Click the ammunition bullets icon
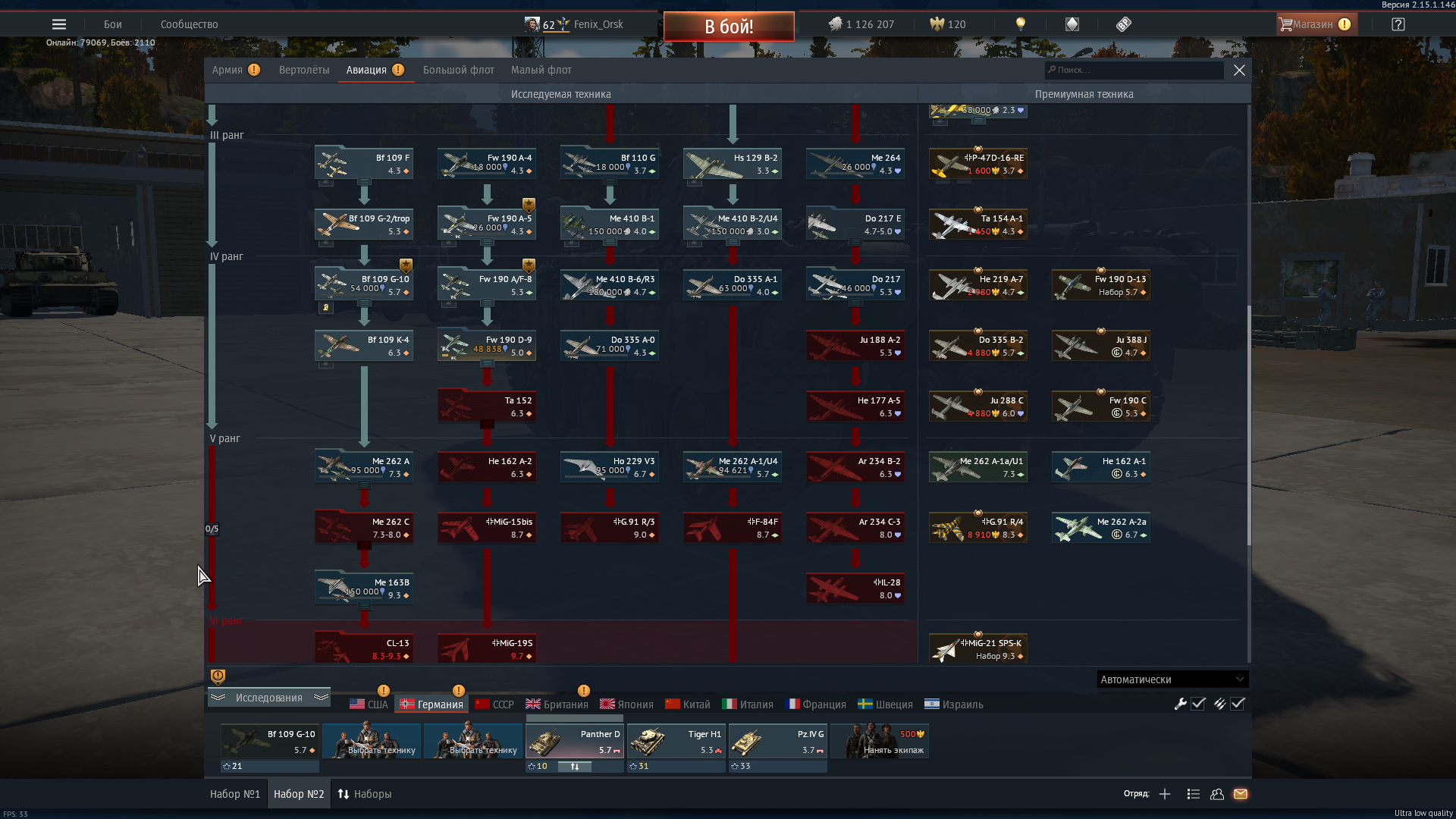This screenshot has width=1456, height=819. 1219,704
